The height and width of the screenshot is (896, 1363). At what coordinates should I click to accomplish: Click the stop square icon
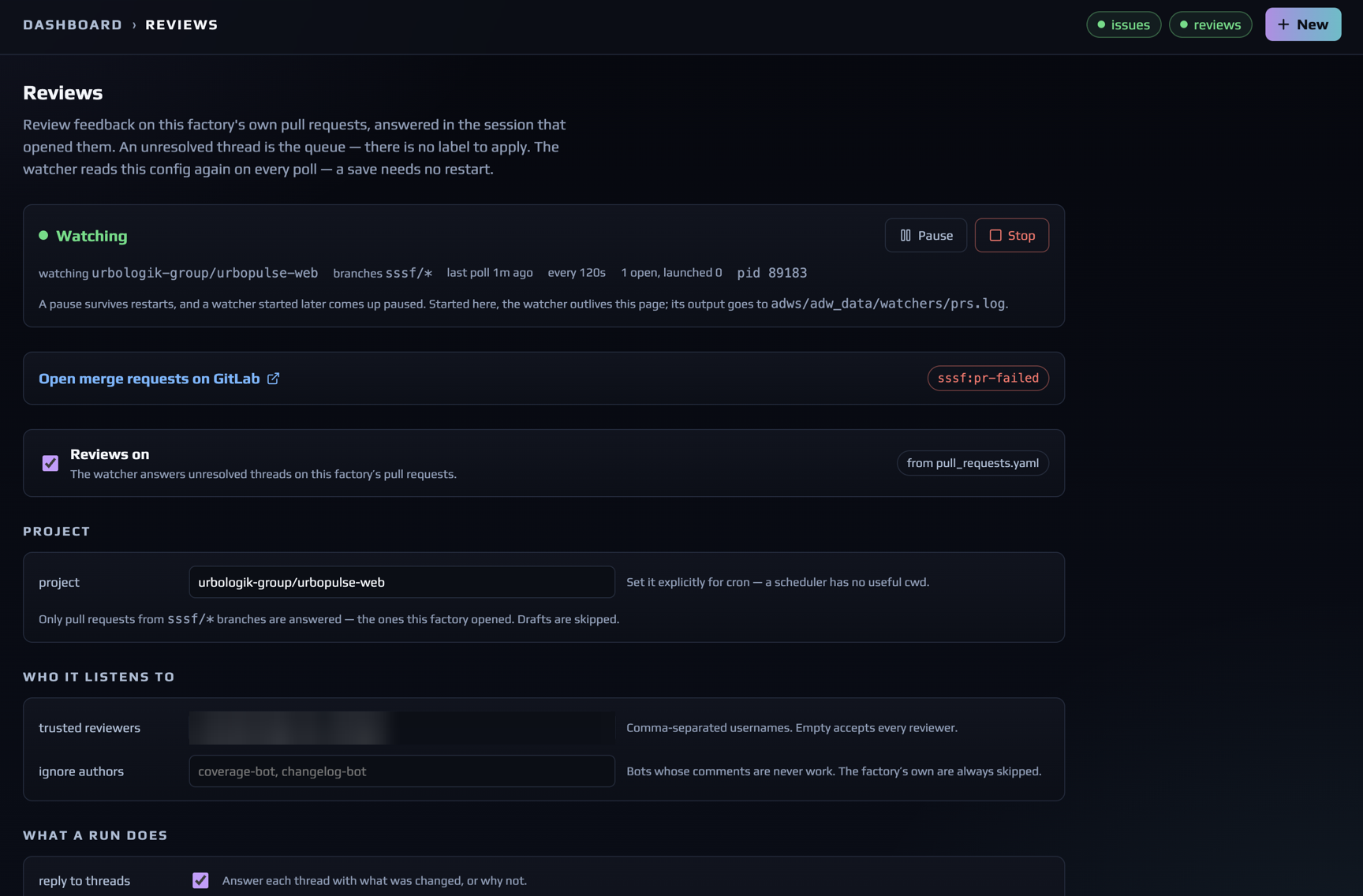(995, 235)
